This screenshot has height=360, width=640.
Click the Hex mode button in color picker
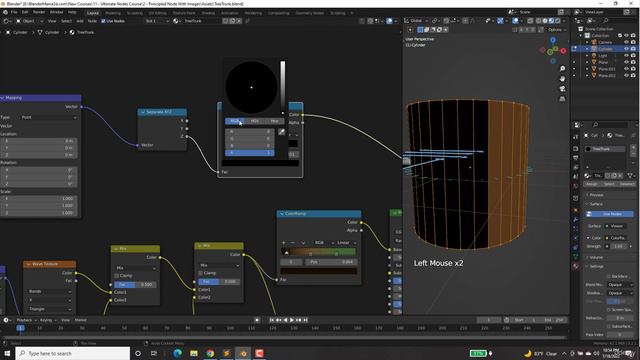(274, 121)
